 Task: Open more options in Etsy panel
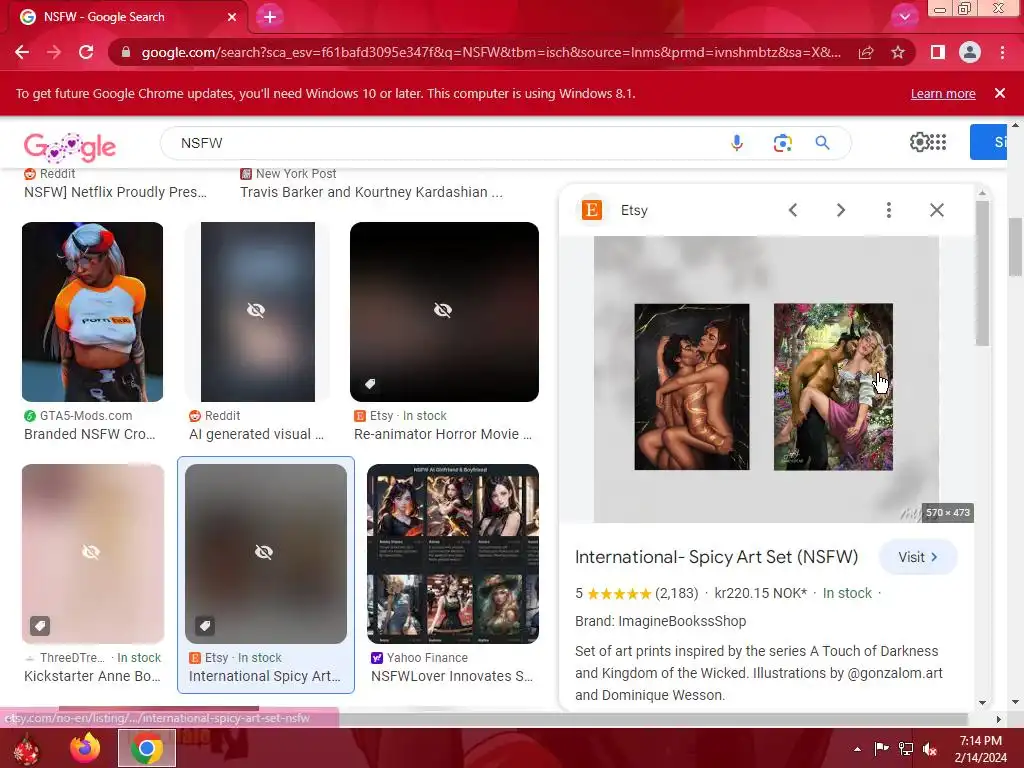tap(889, 210)
